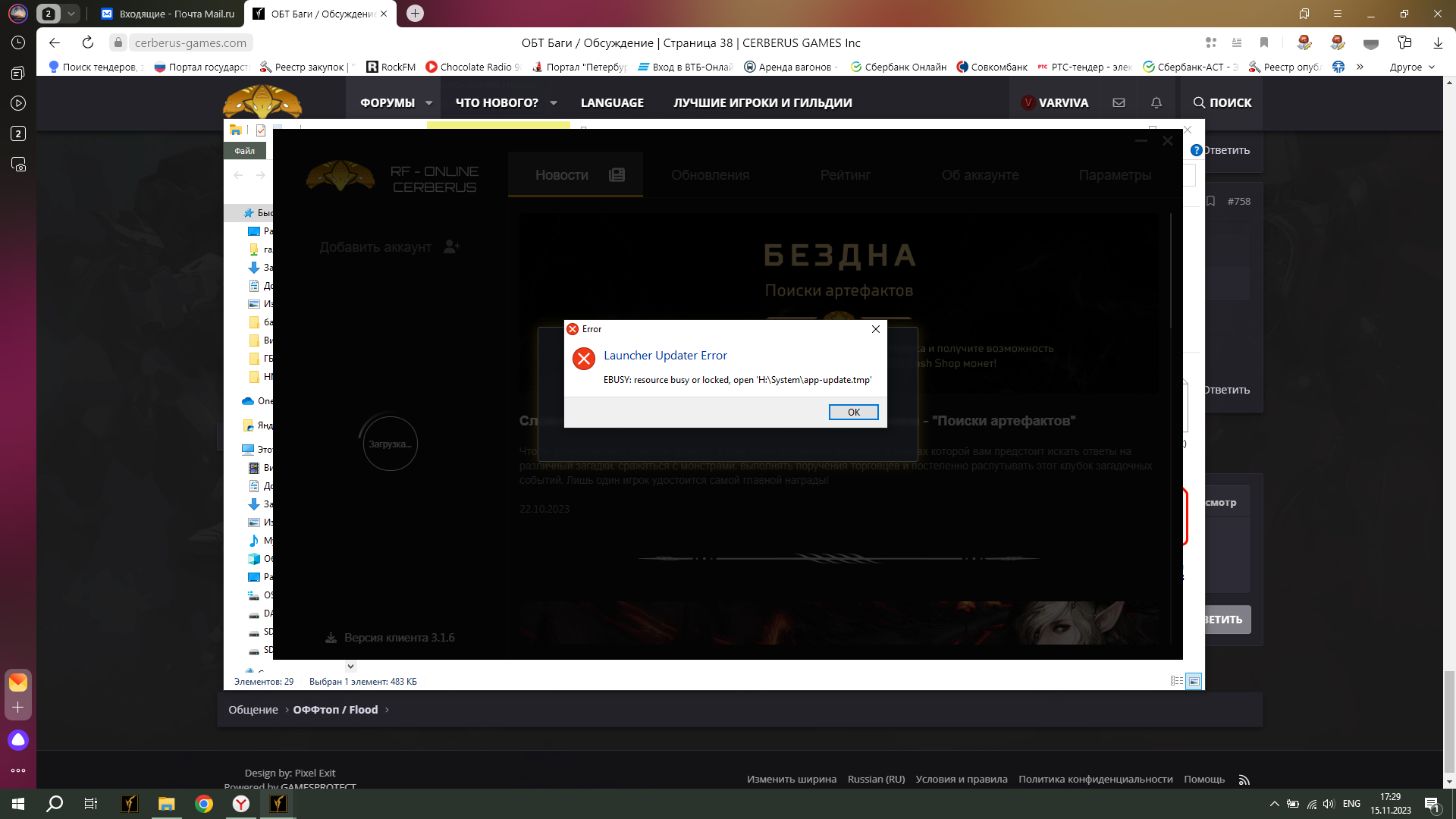This screenshot has height=819, width=1456.
Task: Click OK in the Launcher Updater Error dialog
Action: coord(853,412)
